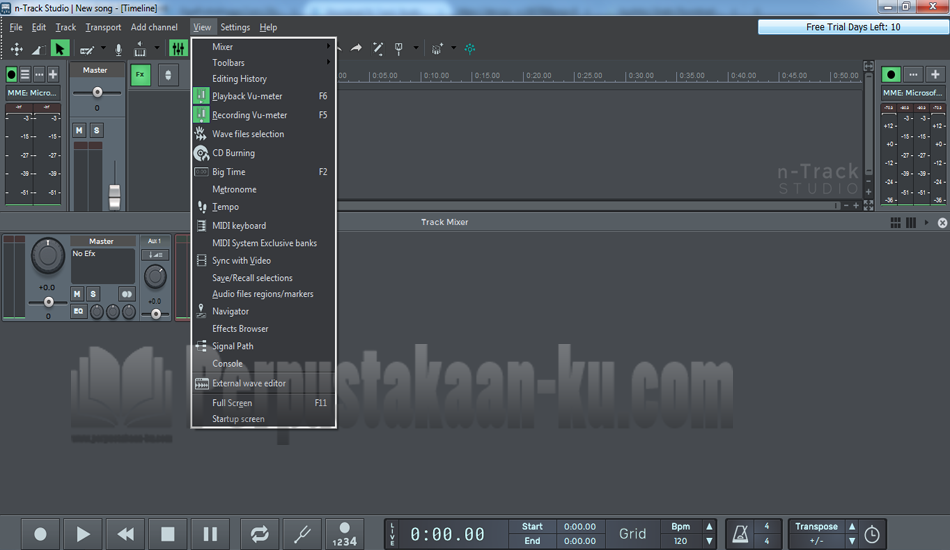Open the File menu
The image size is (950, 550).
tap(16, 27)
